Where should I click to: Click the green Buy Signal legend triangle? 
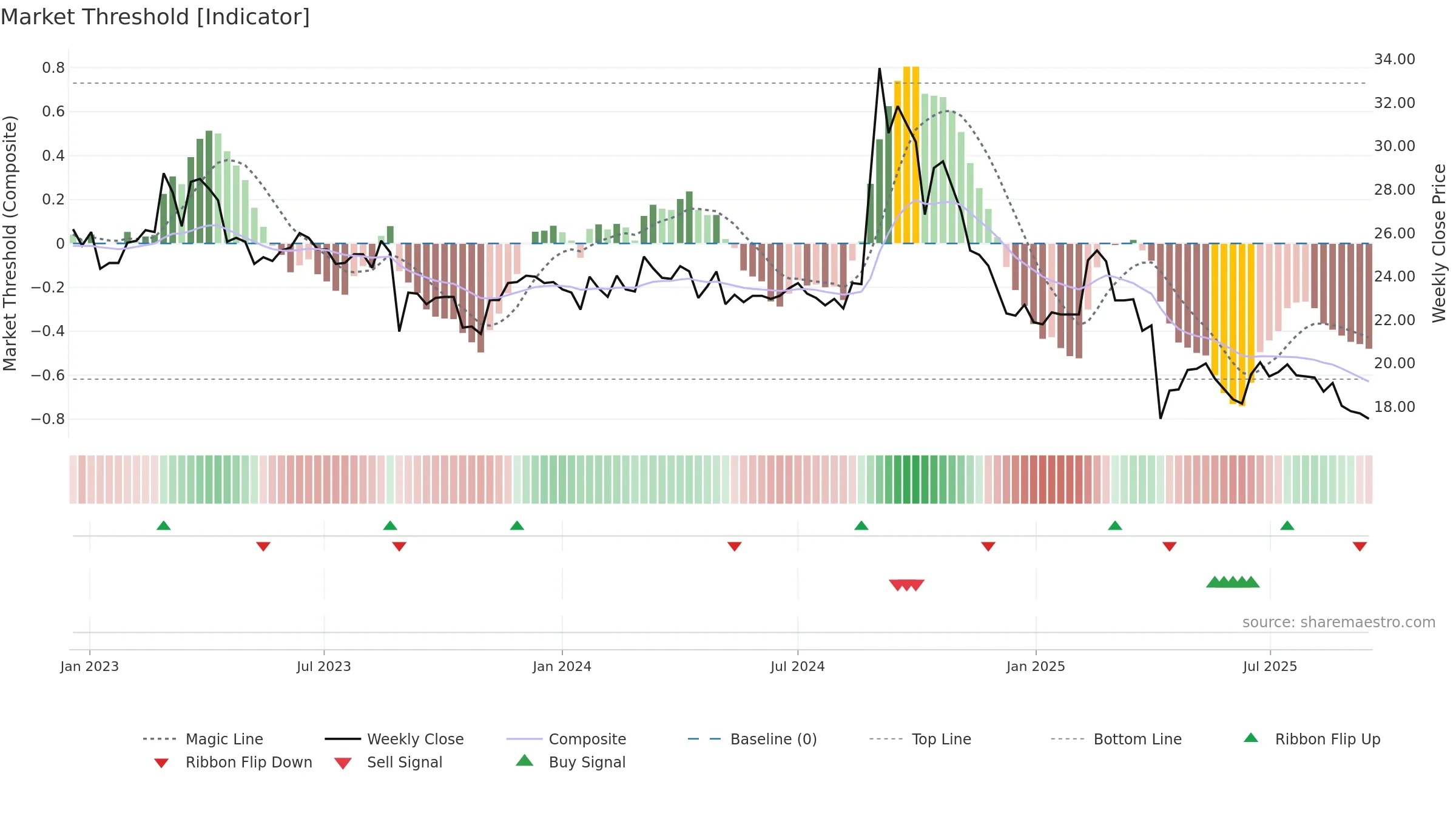click(525, 760)
